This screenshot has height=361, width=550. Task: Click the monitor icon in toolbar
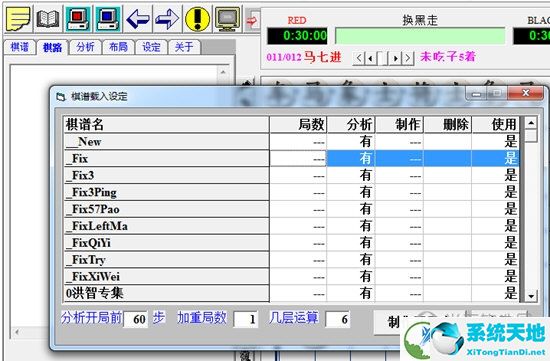pyautogui.click(x=227, y=18)
